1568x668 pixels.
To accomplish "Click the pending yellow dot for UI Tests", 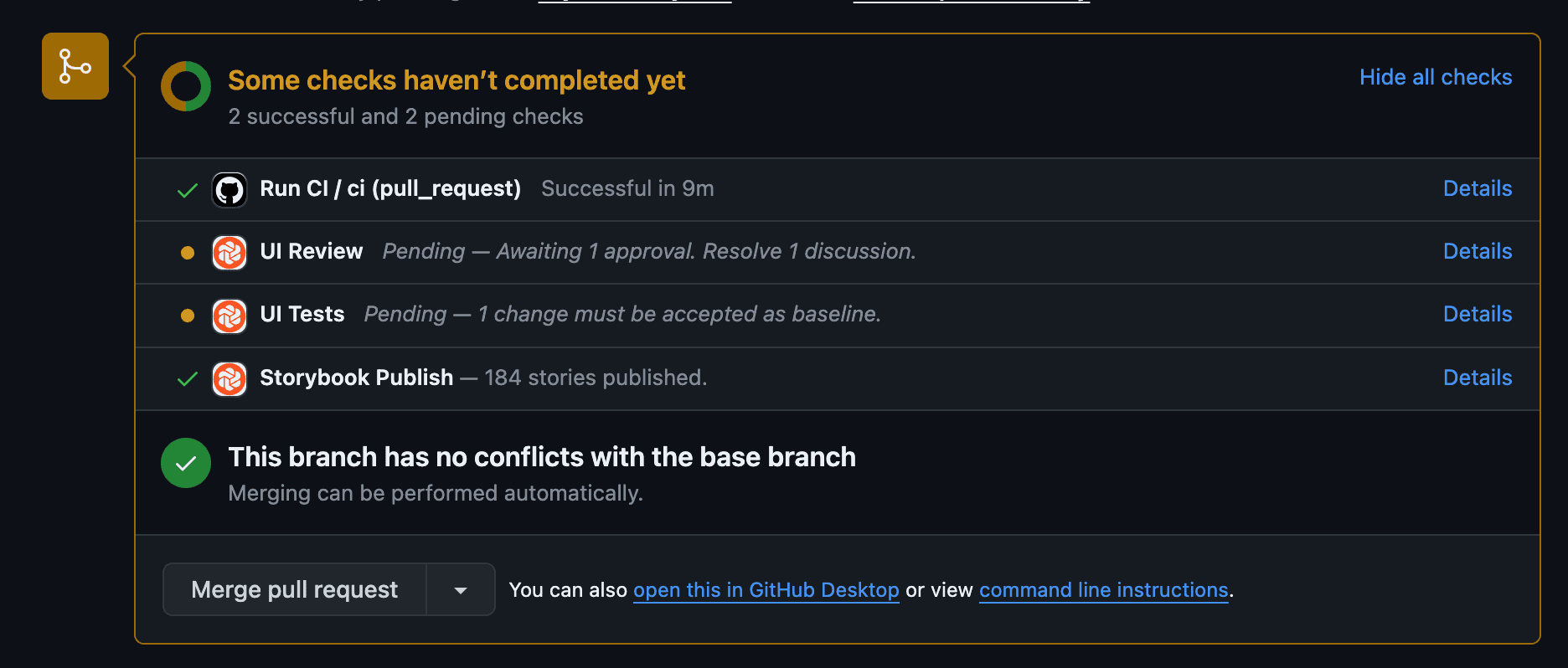I will tap(188, 316).
